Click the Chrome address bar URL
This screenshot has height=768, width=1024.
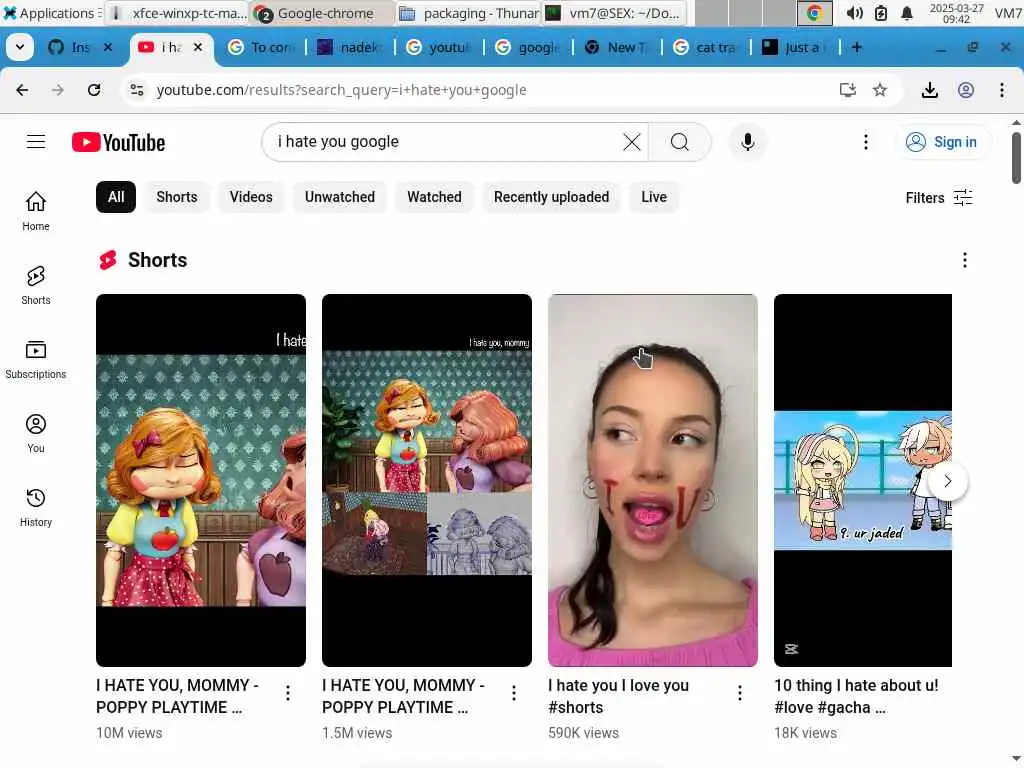click(x=342, y=90)
